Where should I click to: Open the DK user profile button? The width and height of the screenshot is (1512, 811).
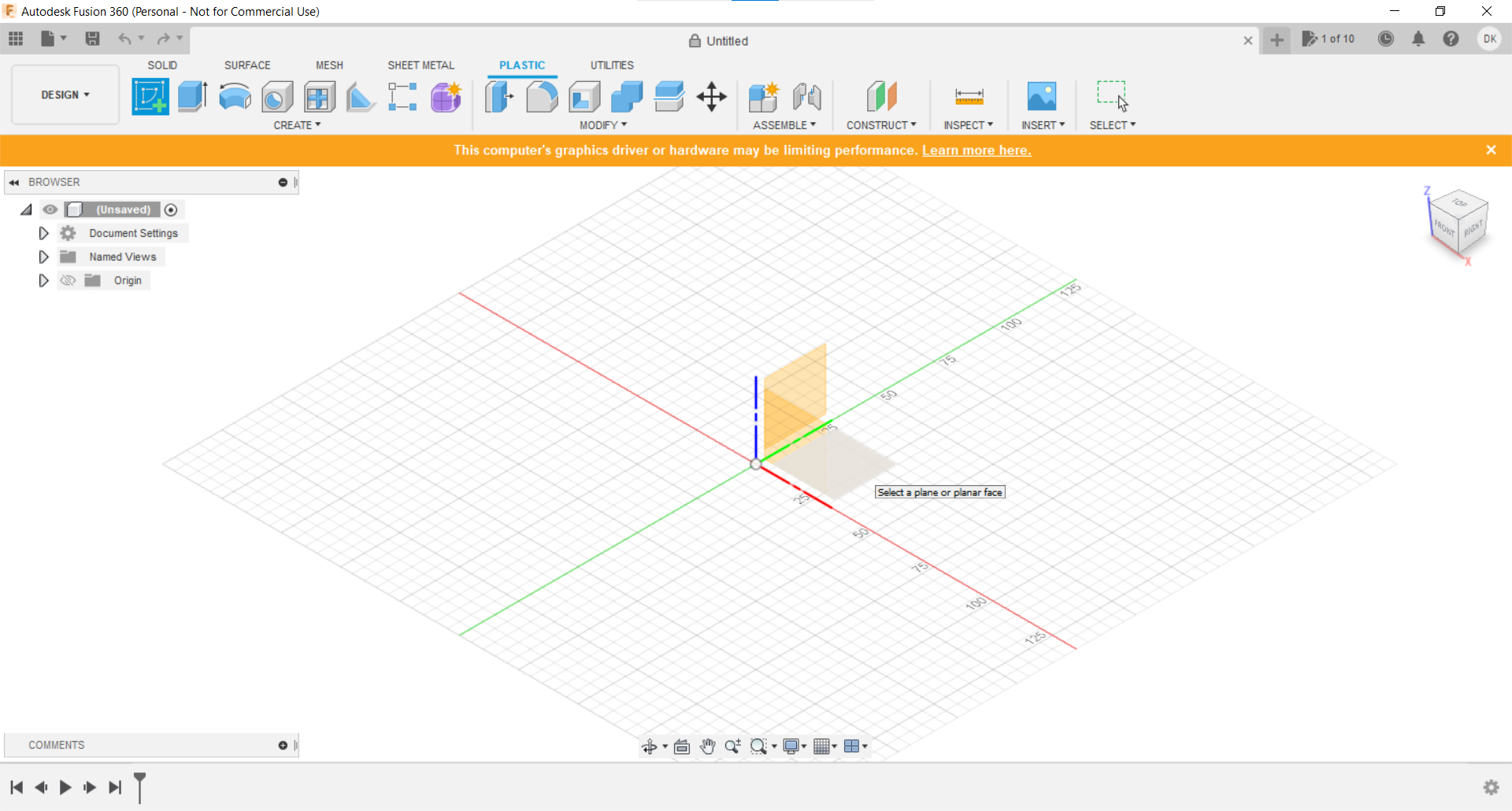coord(1489,39)
